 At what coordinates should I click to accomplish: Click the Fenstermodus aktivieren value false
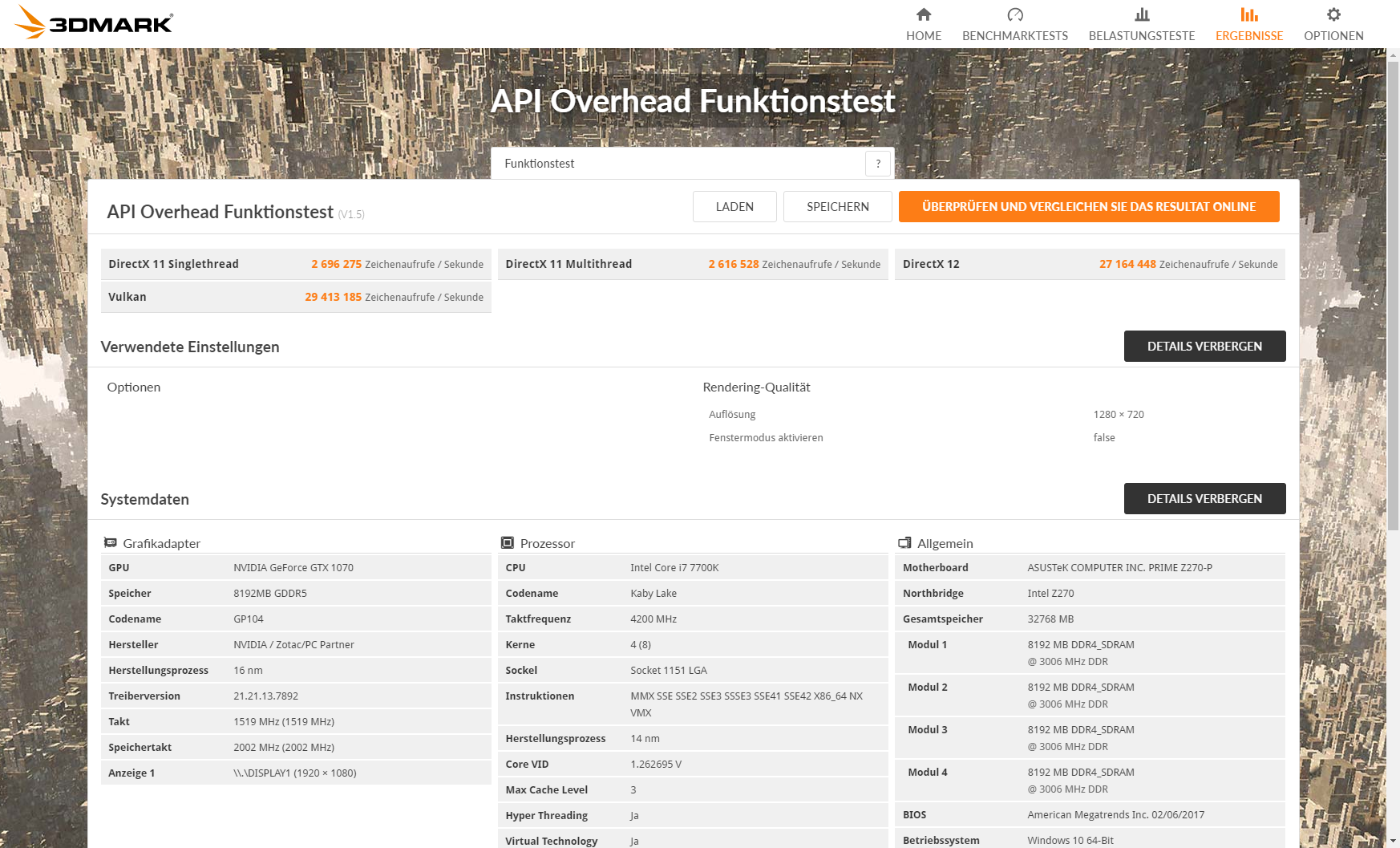[1104, 438]
